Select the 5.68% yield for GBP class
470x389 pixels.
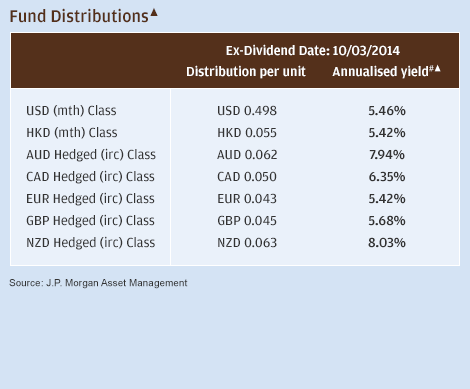[x=387, y=221]
